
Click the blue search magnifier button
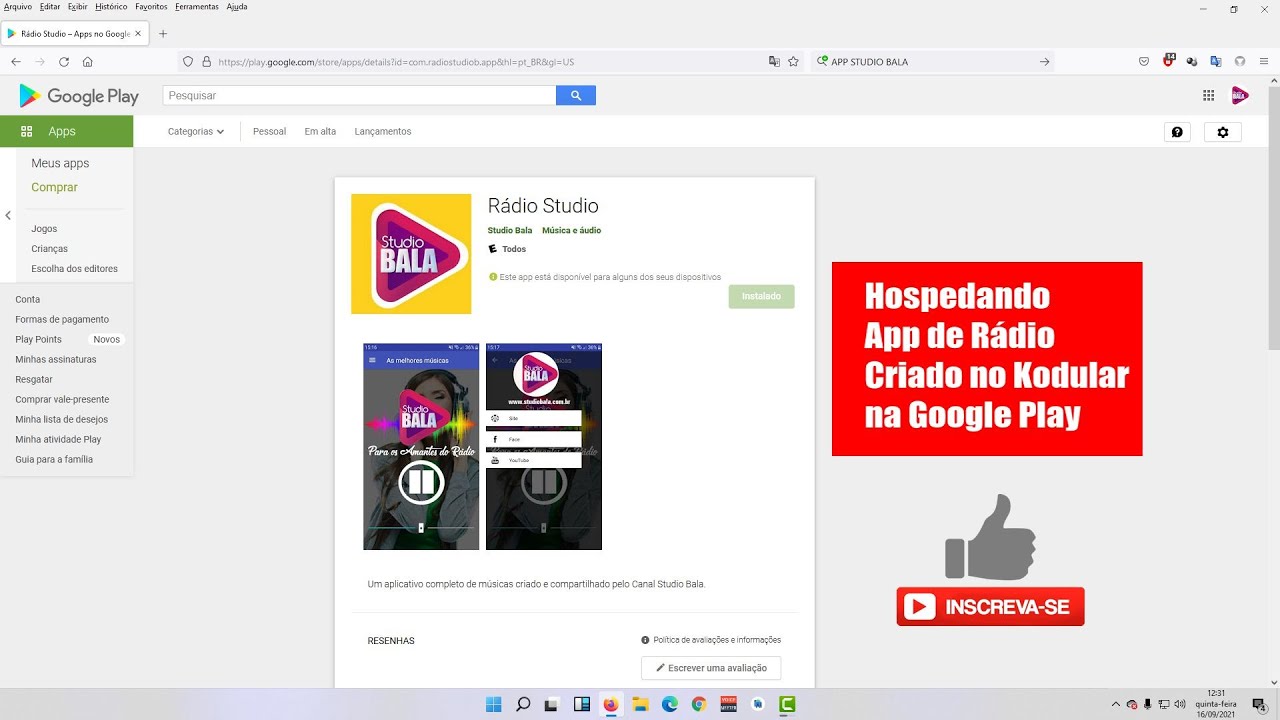576,95
